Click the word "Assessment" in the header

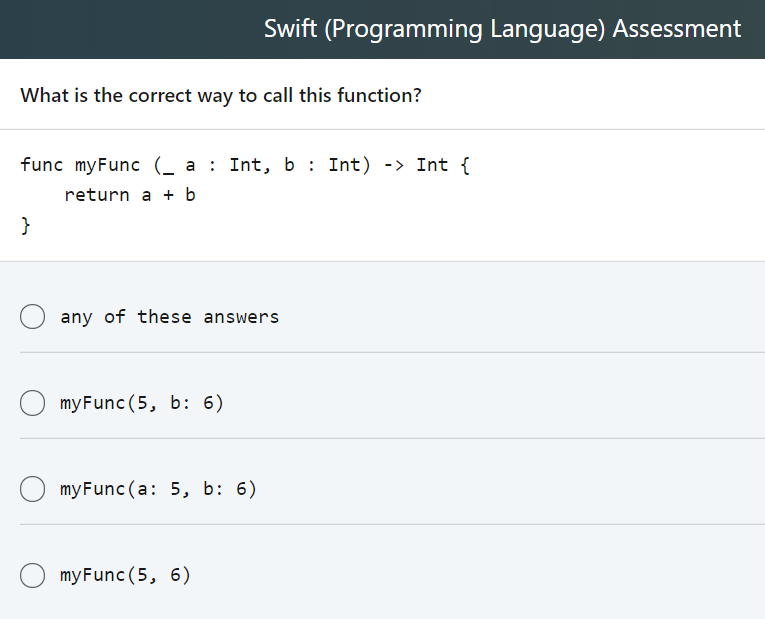677,29
